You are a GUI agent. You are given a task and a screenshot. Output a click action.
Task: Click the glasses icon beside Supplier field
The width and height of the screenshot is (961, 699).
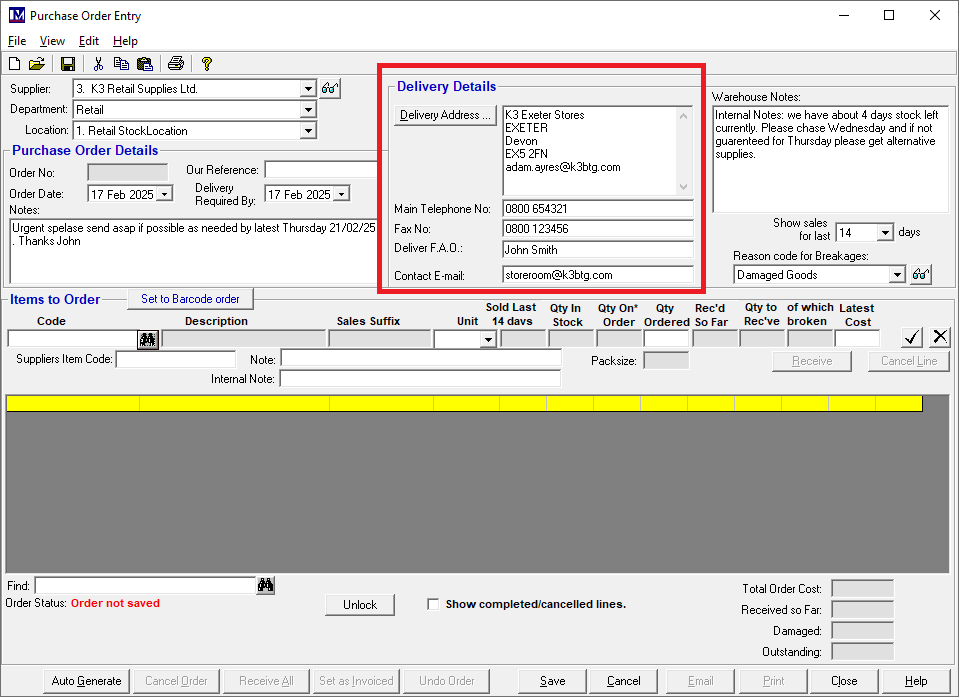pos(330,89)
